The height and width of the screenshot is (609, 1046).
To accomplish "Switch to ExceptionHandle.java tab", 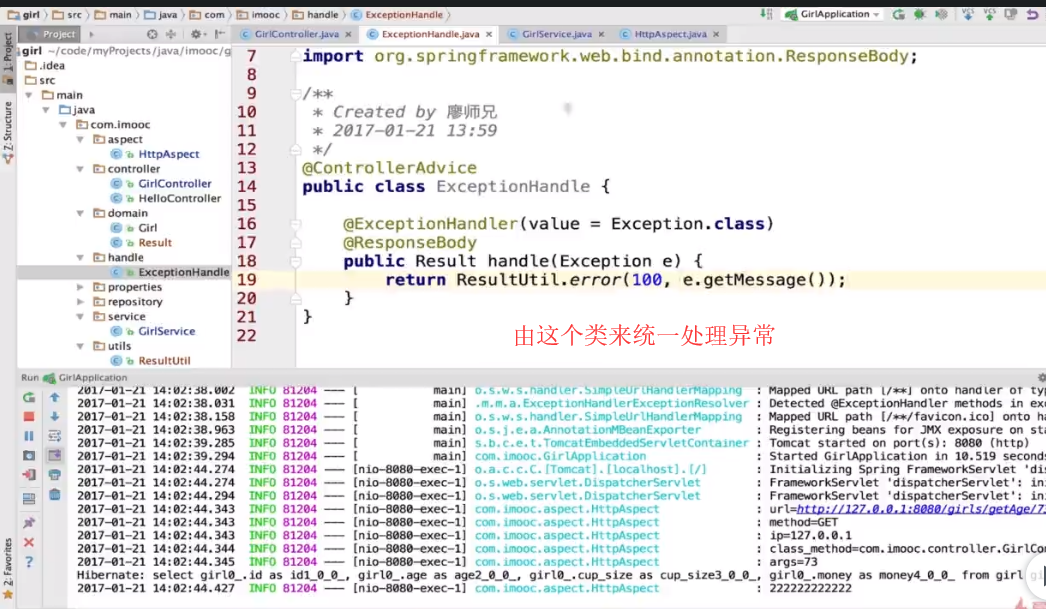I will 430,34.
